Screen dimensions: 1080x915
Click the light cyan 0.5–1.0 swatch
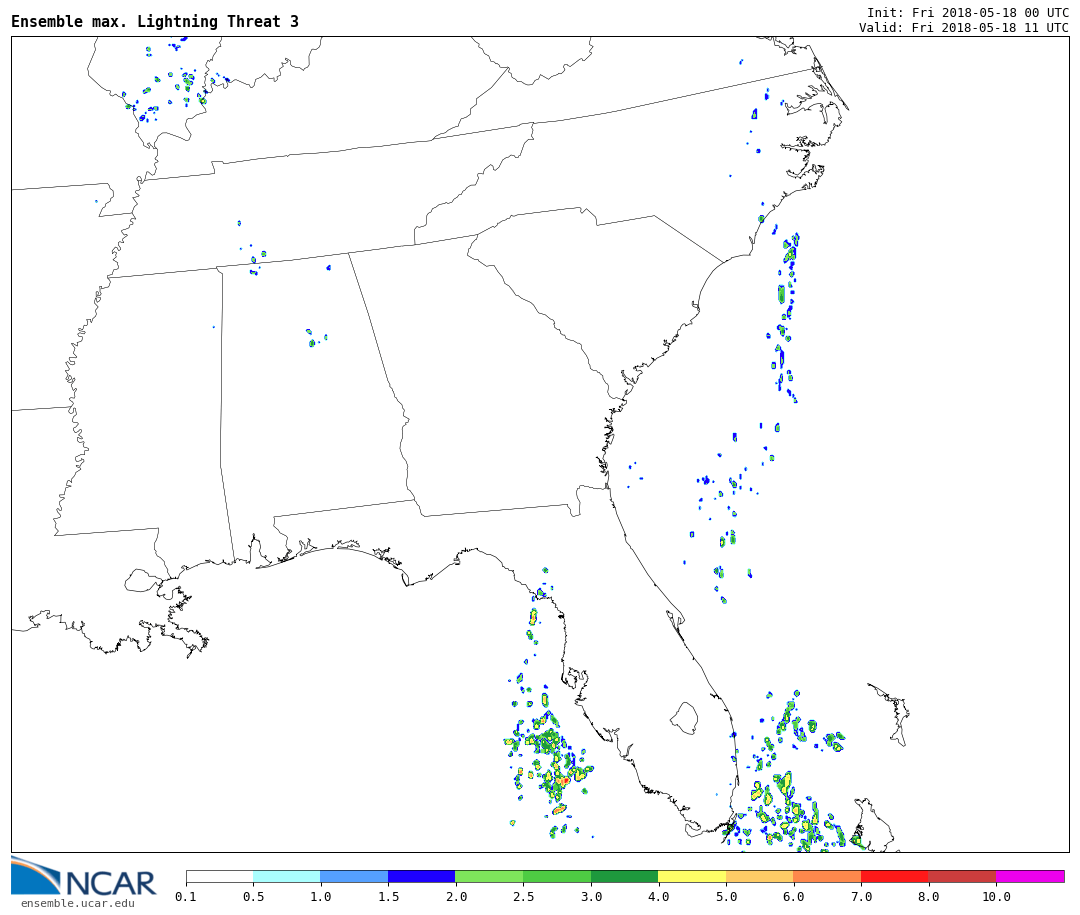click(286, 876)
